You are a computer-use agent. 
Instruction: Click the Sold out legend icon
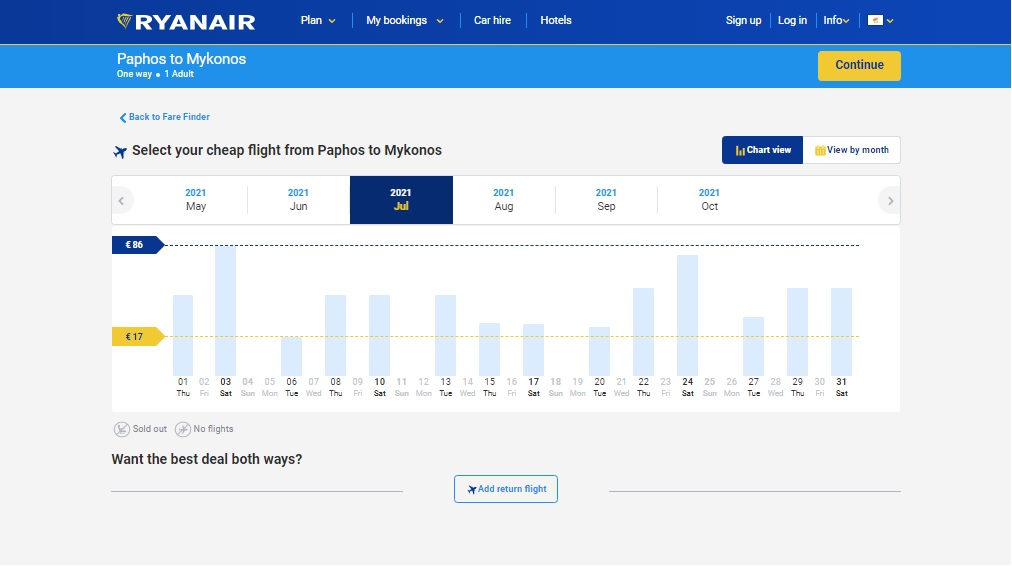click(121, 429)
